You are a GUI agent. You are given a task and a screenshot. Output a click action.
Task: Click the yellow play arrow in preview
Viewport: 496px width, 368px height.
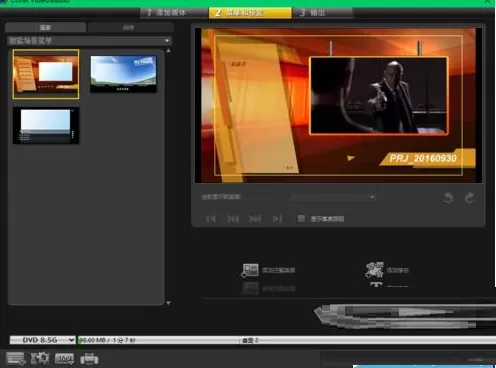click(x=351, y=158)
